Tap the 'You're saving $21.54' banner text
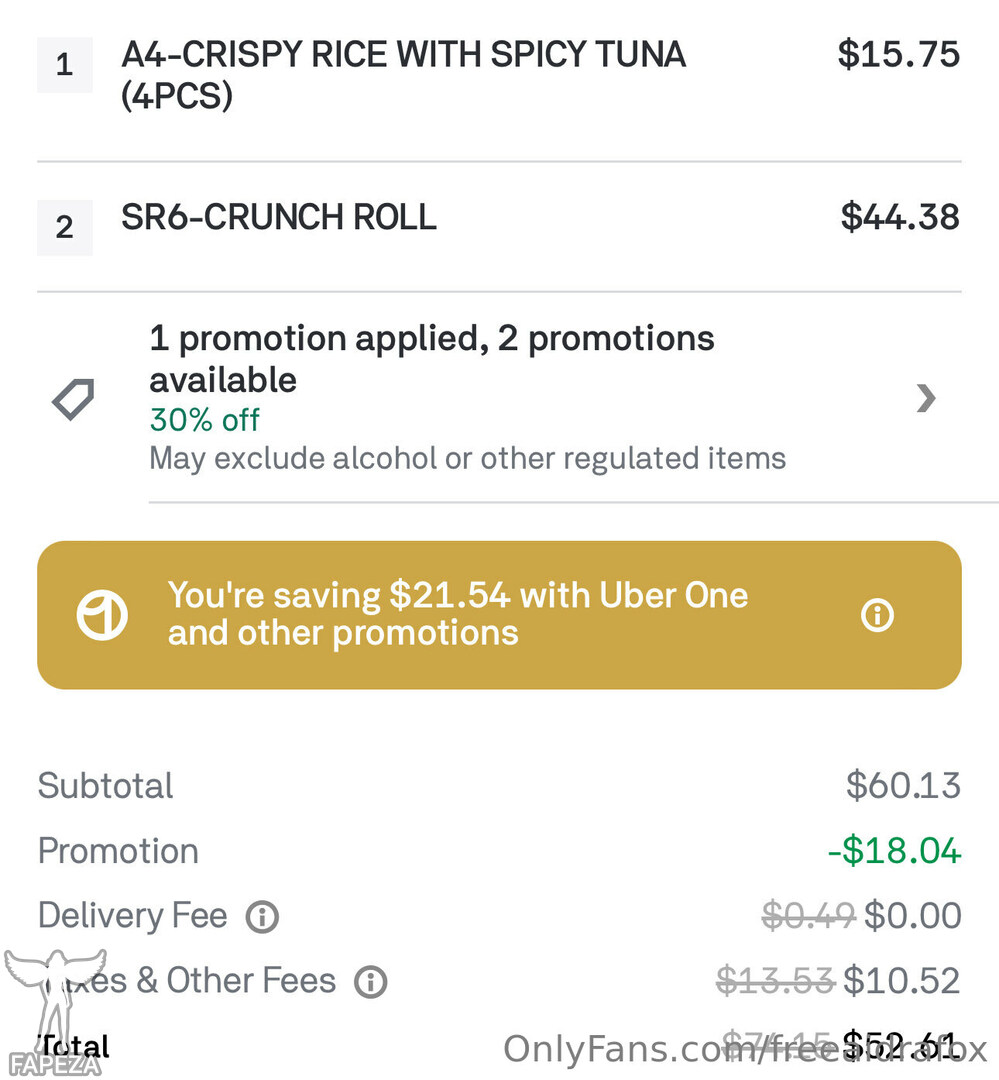This screenshot has width=999, height=1080. [x=457, y=614]
